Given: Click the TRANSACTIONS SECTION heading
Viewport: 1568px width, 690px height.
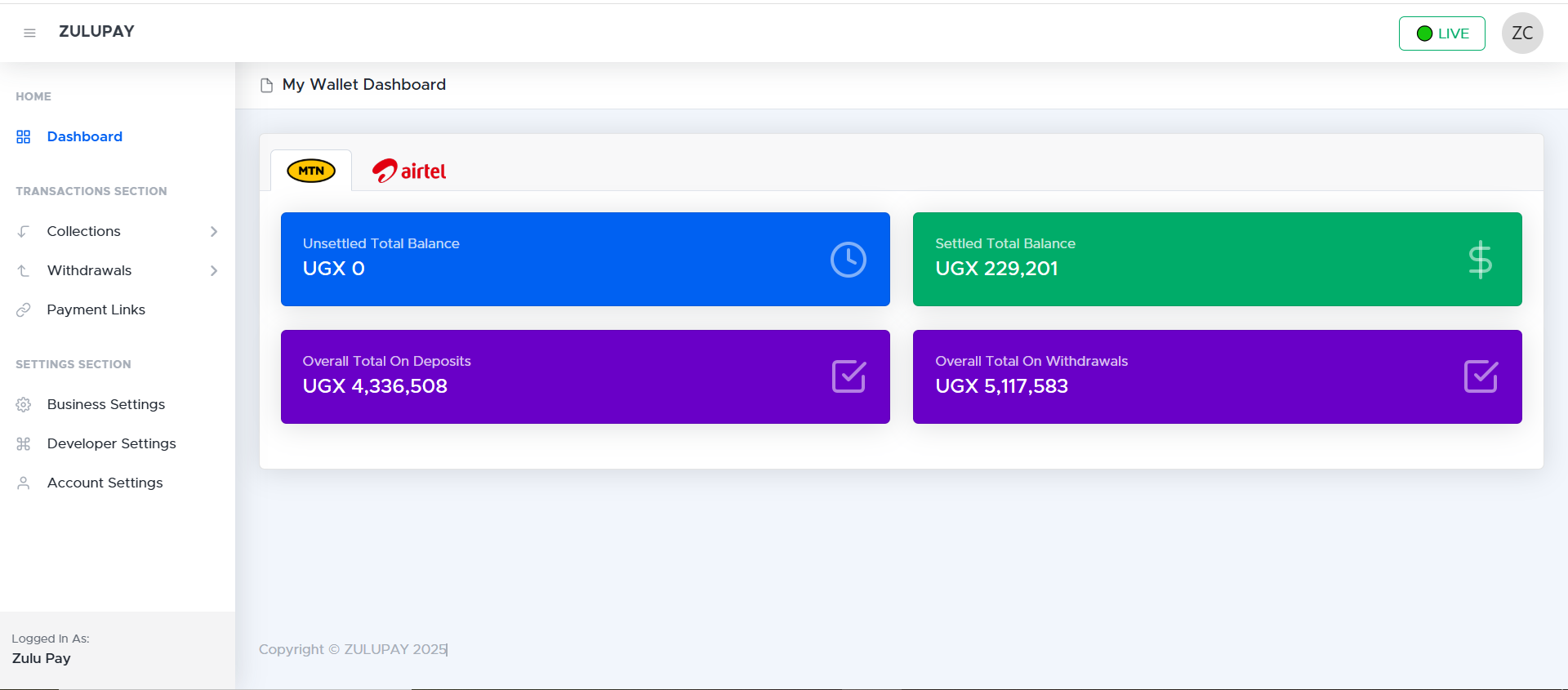Looking at the screenshot, I should [91, 191].
